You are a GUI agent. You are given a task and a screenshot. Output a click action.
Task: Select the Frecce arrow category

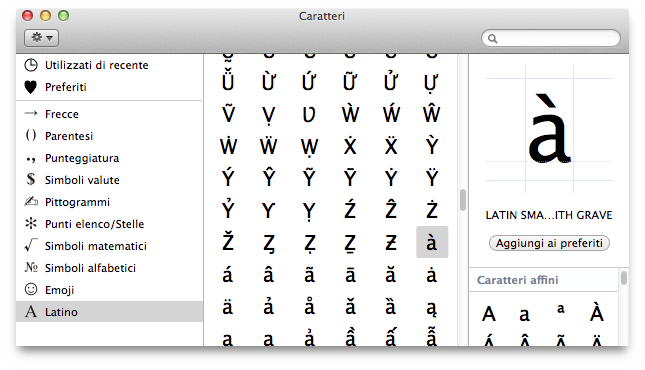109,114
